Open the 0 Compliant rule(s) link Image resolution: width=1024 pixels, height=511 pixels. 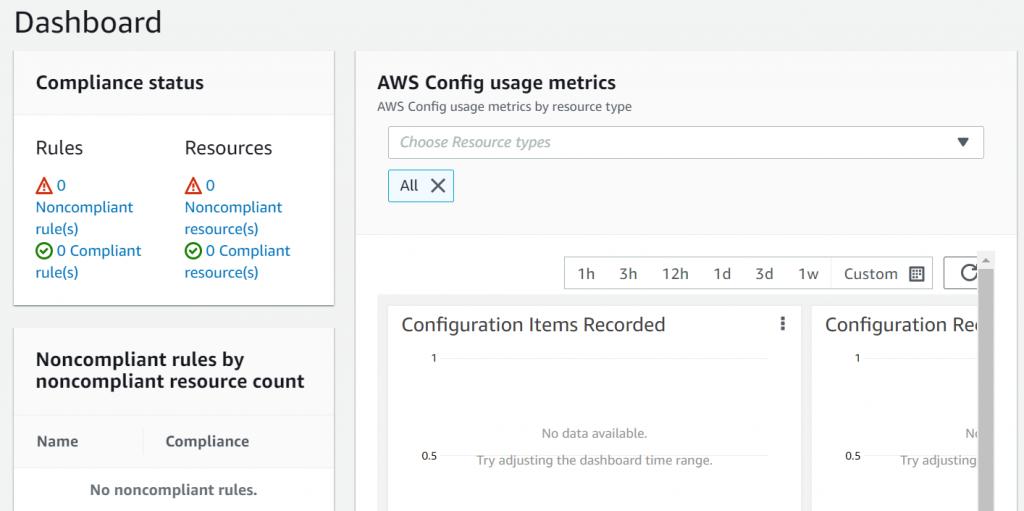(x=89, y=261)
